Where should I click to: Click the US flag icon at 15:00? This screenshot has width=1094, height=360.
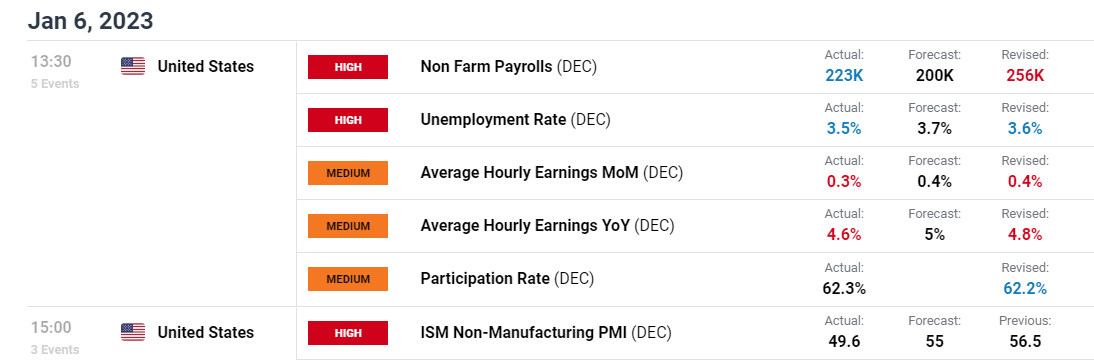click(133, 332)
